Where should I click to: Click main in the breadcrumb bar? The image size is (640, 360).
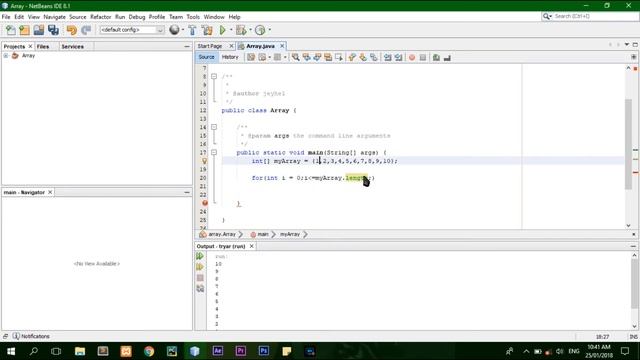coord(263,234)
